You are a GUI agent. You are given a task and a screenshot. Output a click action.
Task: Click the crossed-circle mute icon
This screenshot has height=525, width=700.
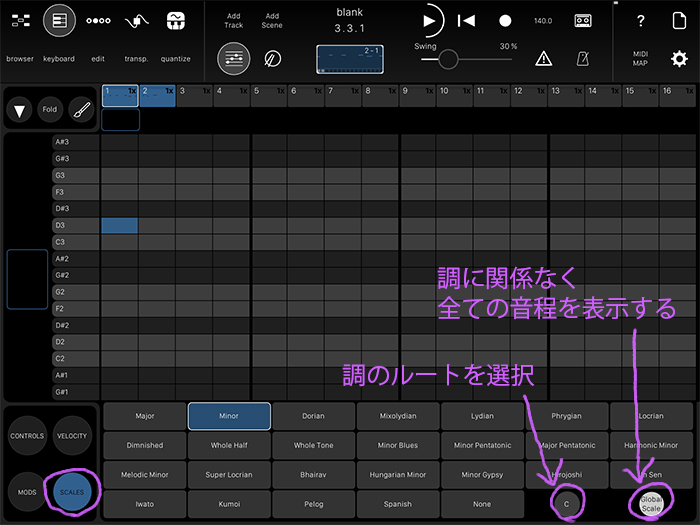pos(272,58)
